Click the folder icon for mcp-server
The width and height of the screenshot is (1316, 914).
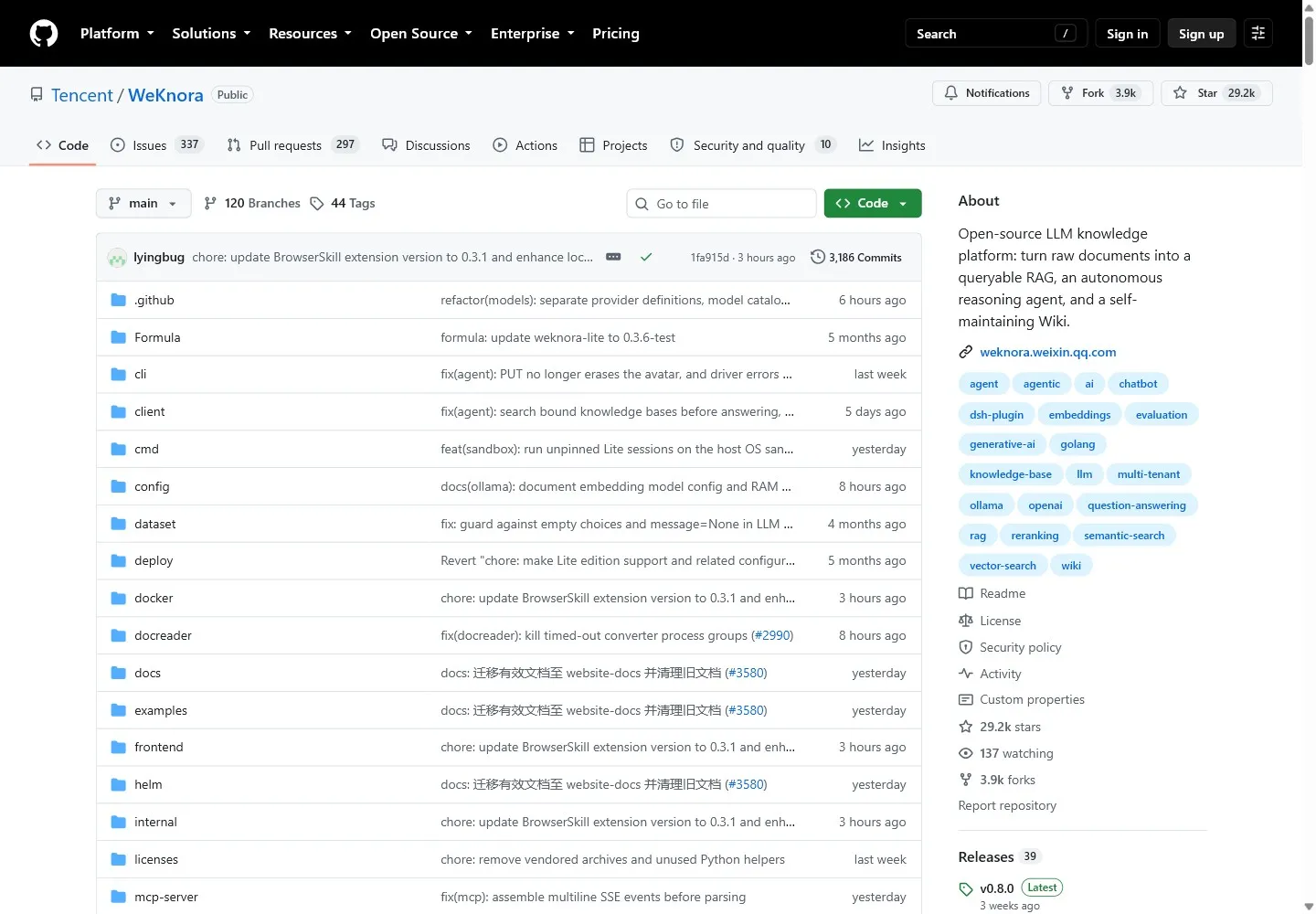click(x=118, y=897)
